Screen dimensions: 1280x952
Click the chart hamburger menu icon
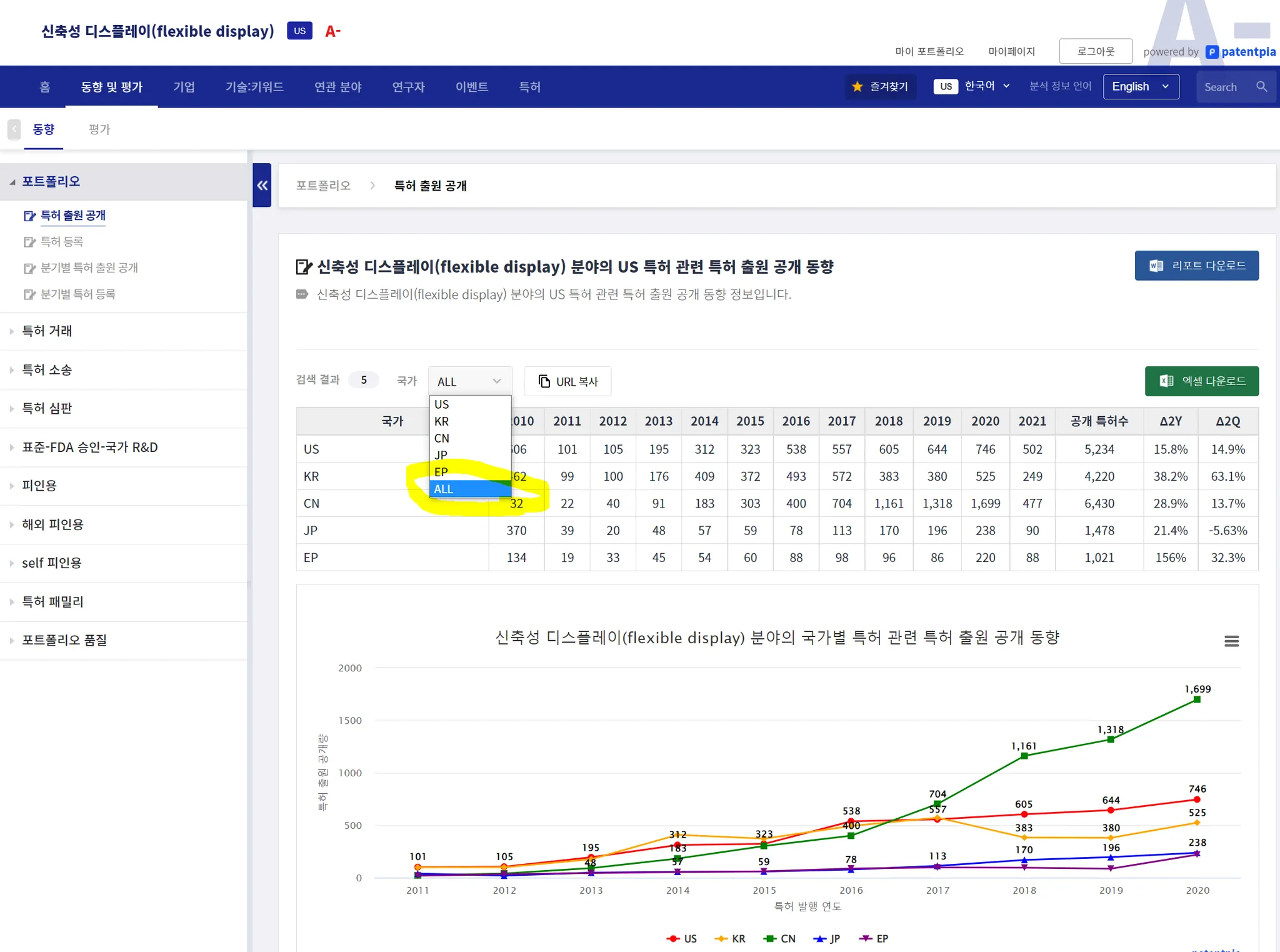click(1231, 641)
